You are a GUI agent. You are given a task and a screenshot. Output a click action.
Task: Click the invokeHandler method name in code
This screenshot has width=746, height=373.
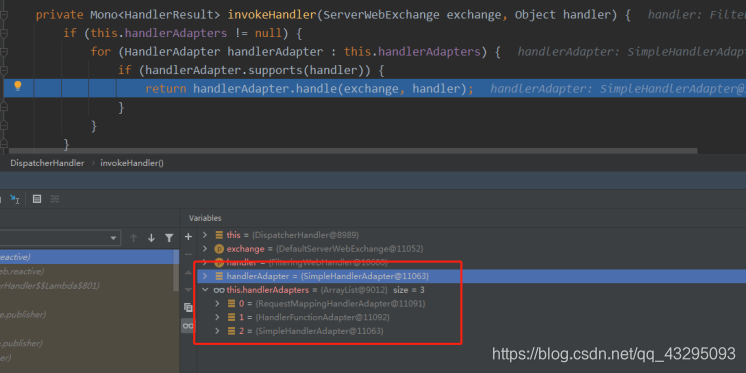coord(272,15)
